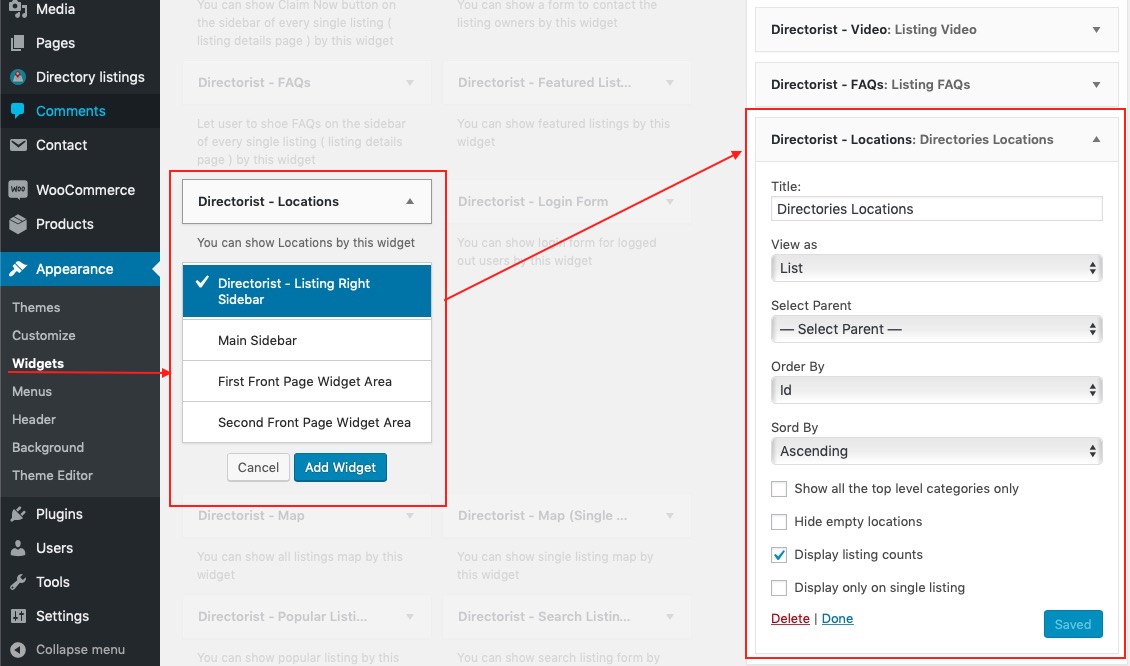The width and height of the screenshot is (1130, 666).
Task: Open the Header submenu item
Action: [x=34, y=419]
